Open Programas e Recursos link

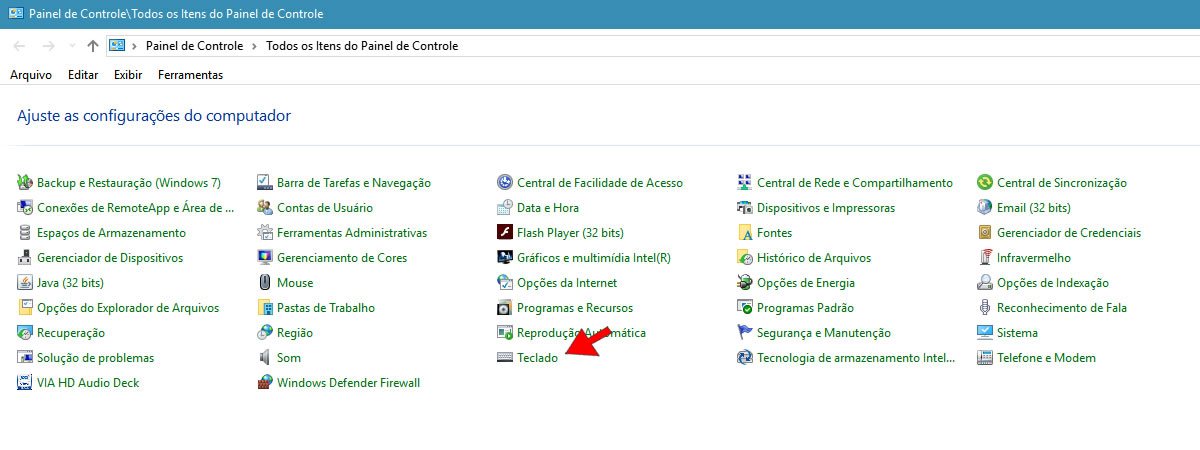pyautogui.click(x=575, y=308)
